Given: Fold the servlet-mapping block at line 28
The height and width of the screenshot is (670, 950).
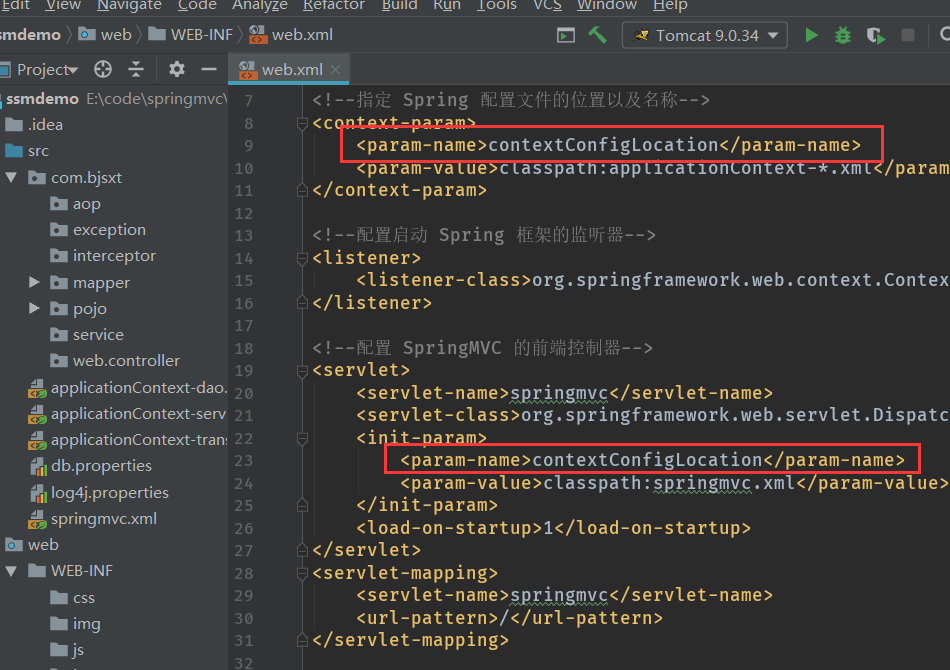Looking at the screenshot, I should (302, 573).
